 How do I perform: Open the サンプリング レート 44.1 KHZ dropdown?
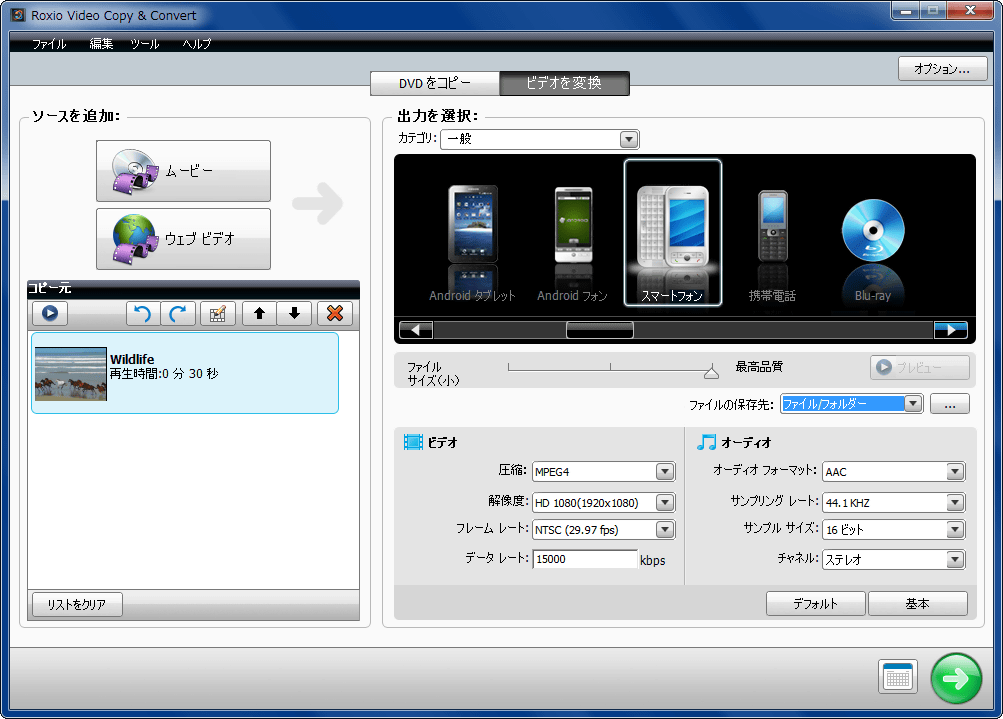point(894,503)
